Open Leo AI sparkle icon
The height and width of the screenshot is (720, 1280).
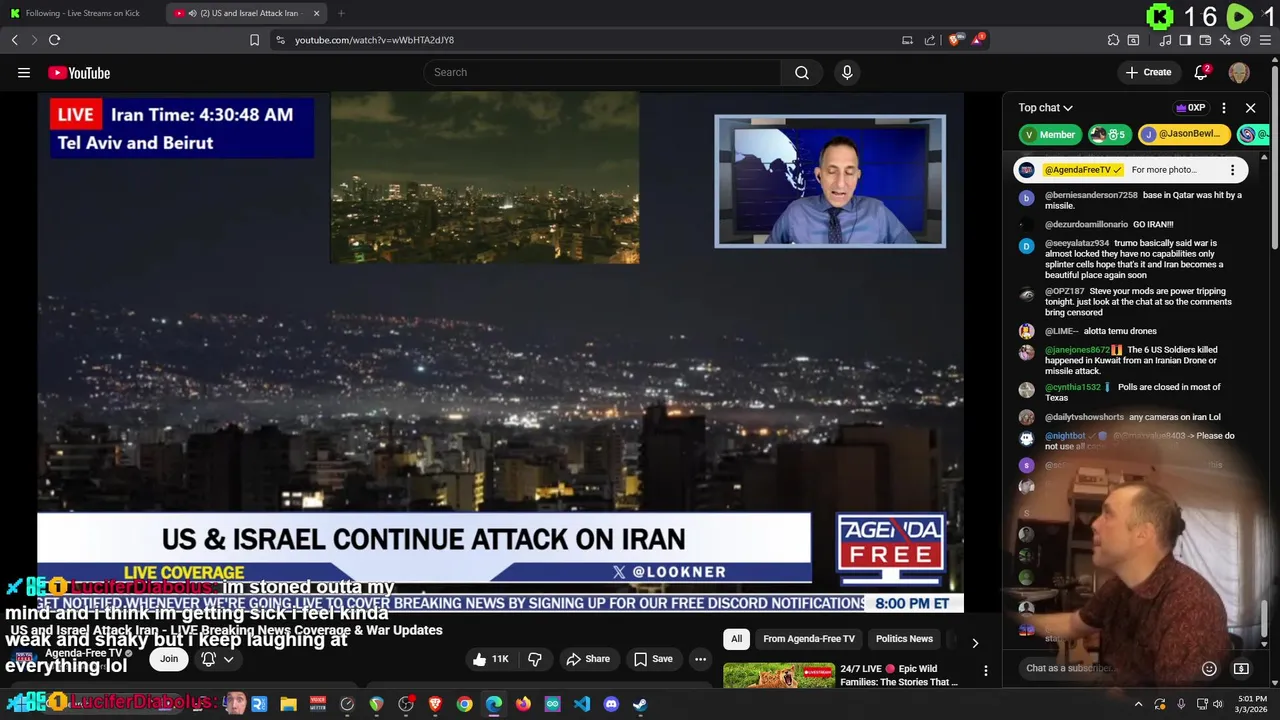[1225, 40]
